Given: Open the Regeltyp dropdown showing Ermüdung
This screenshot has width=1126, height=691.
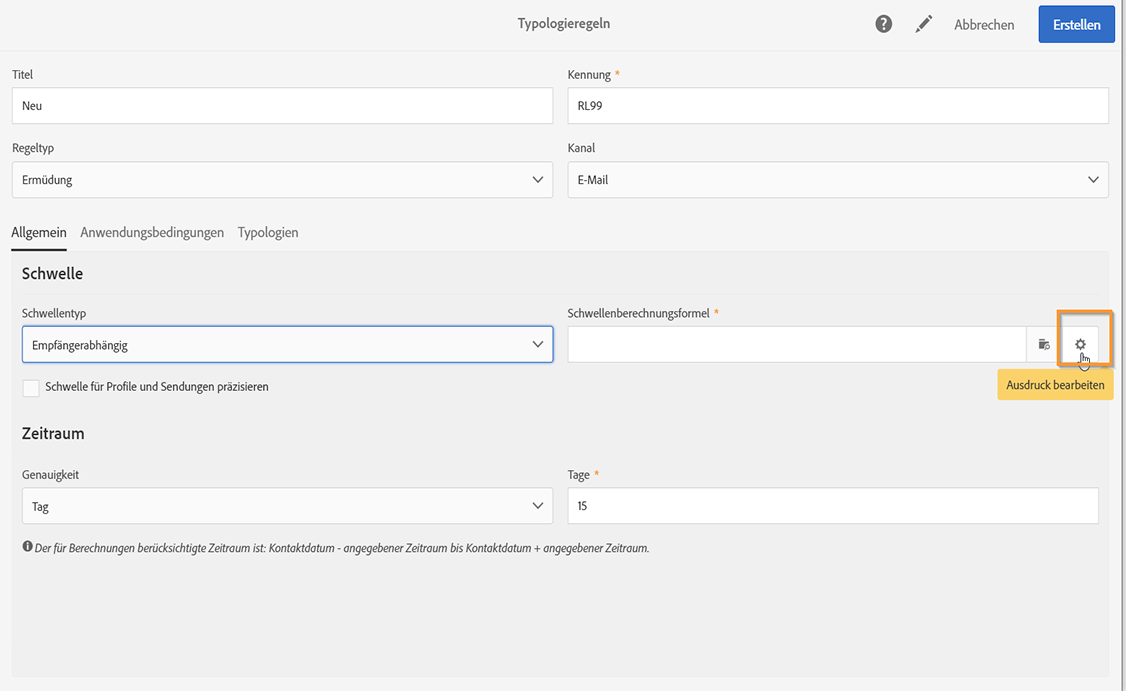Looking at the screenshot, I should (x=282, y=180).
